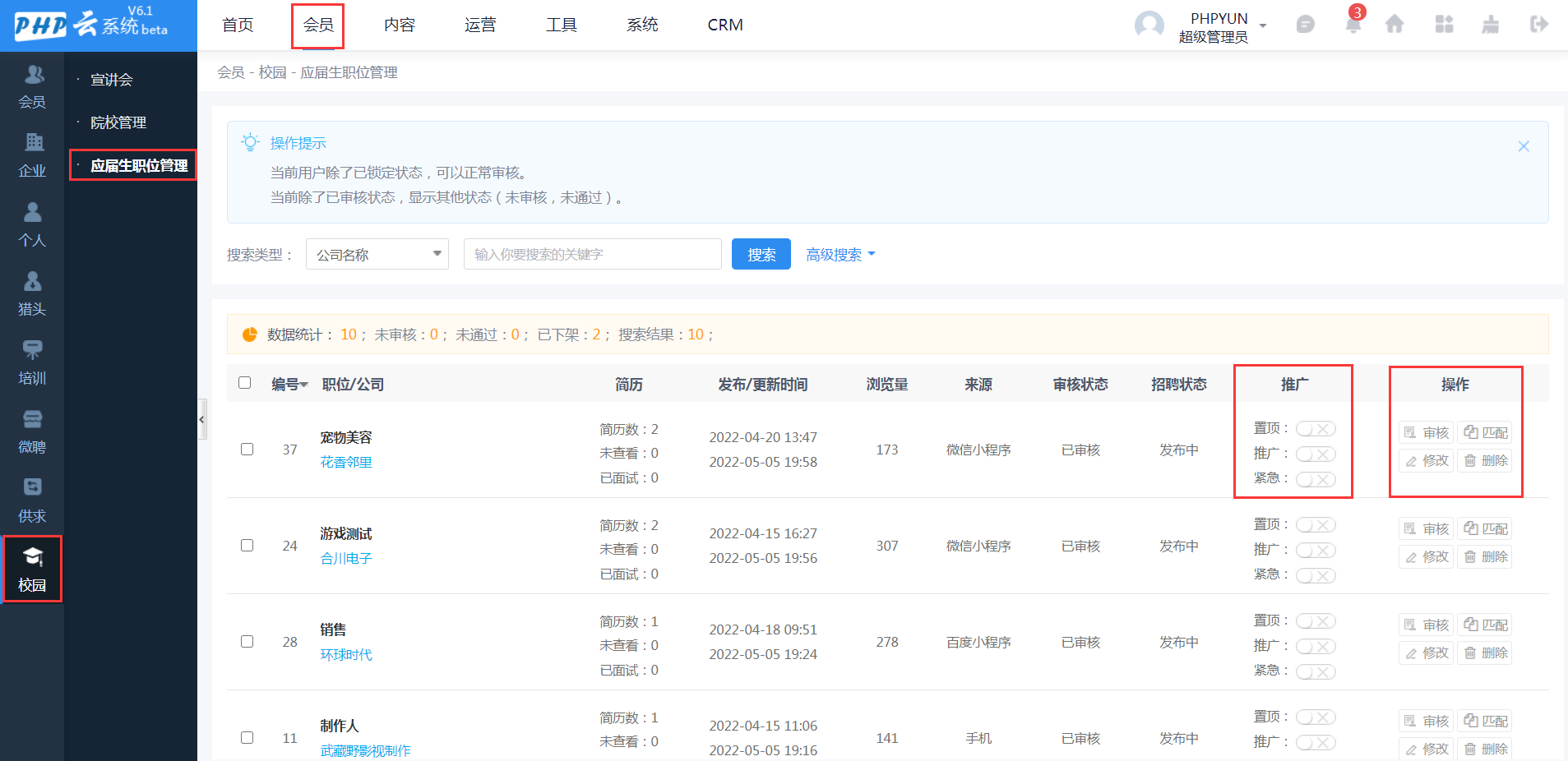Viewport: 1568px width, 761px height.
Task: Toggle 置顶 switch for 宠物美容
Action: (x=1316, y=429)
